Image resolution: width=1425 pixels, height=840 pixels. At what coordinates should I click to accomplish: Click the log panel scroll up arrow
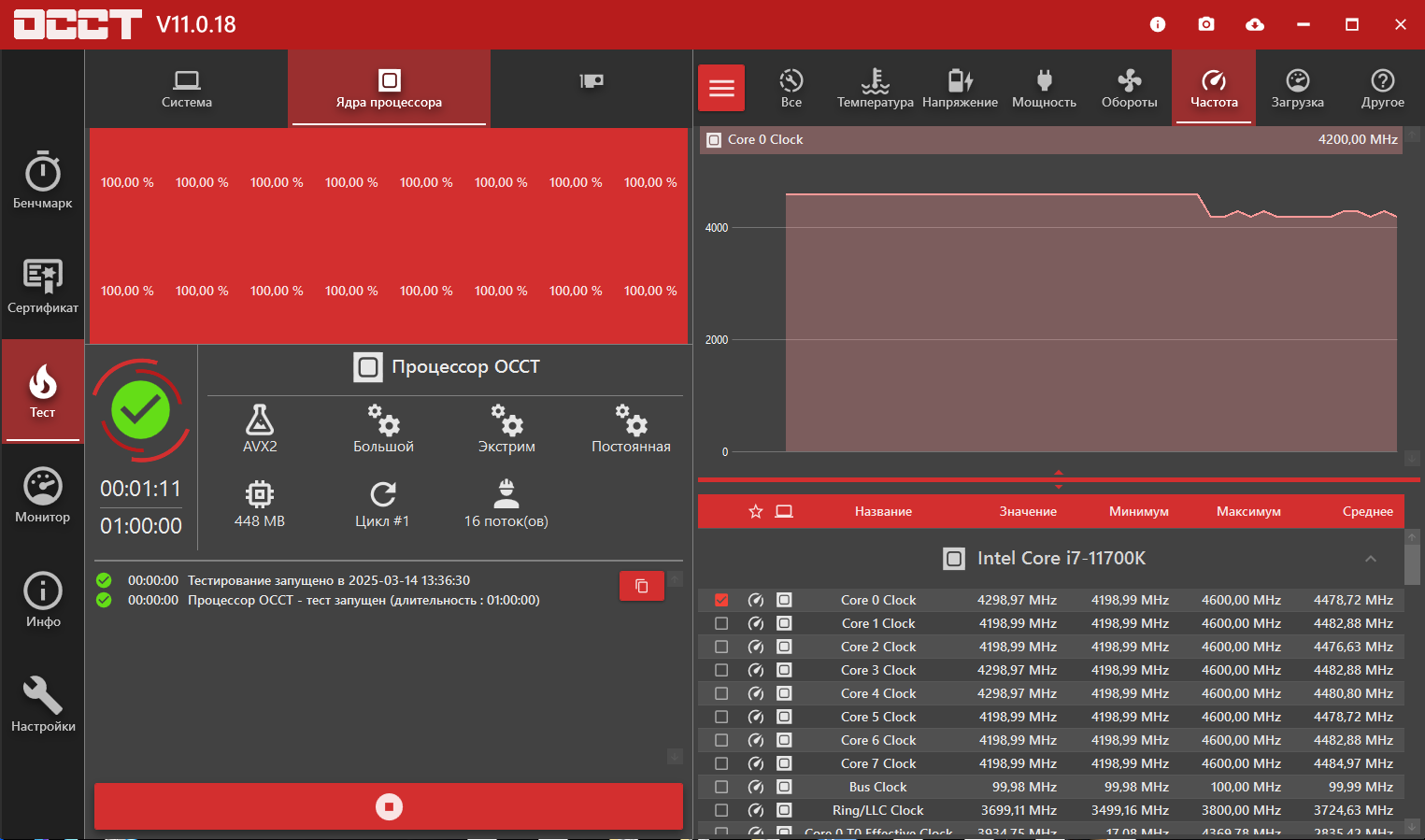[676, 578]
